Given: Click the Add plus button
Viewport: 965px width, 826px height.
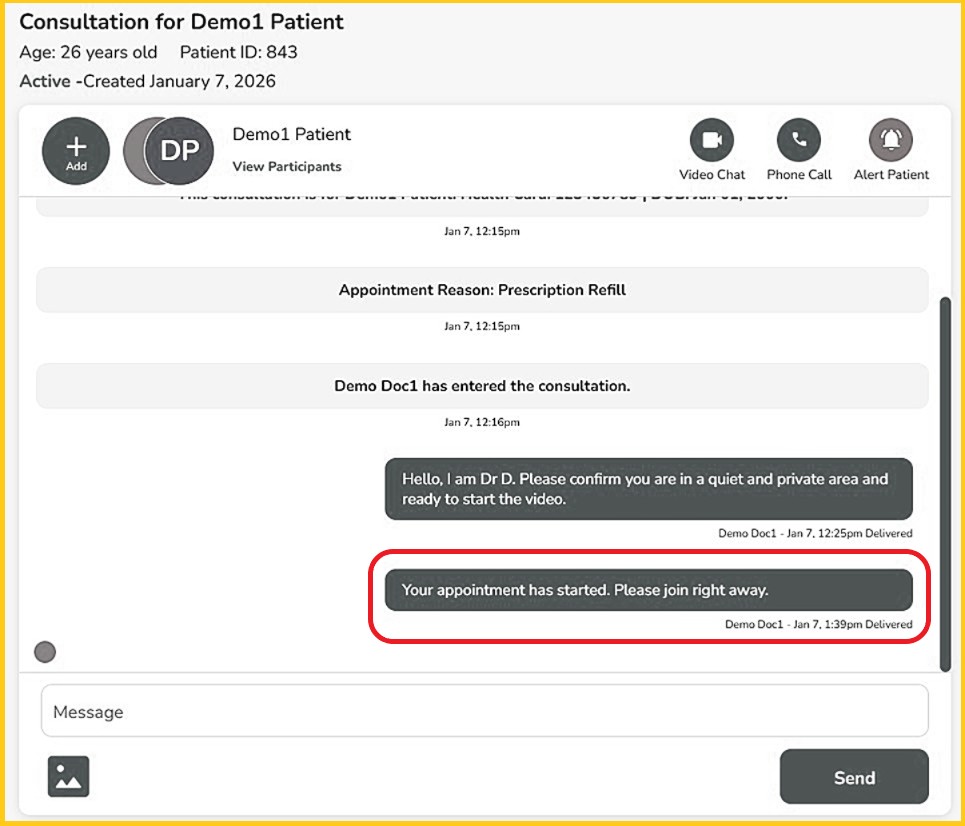Looking at the screenshot, I should (76, 151).
